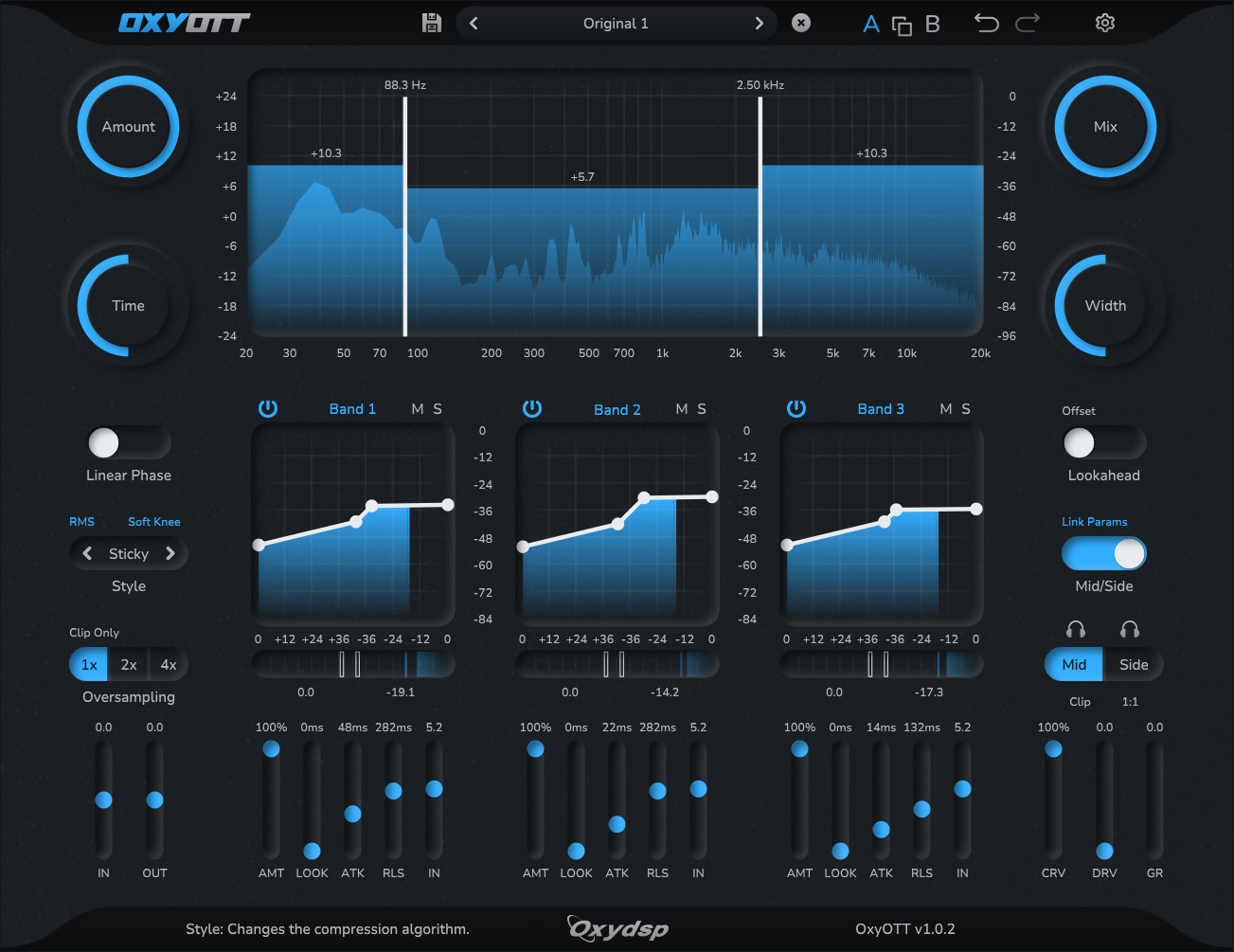
Task: Click the Band 2 title
Action: (617, 409)
